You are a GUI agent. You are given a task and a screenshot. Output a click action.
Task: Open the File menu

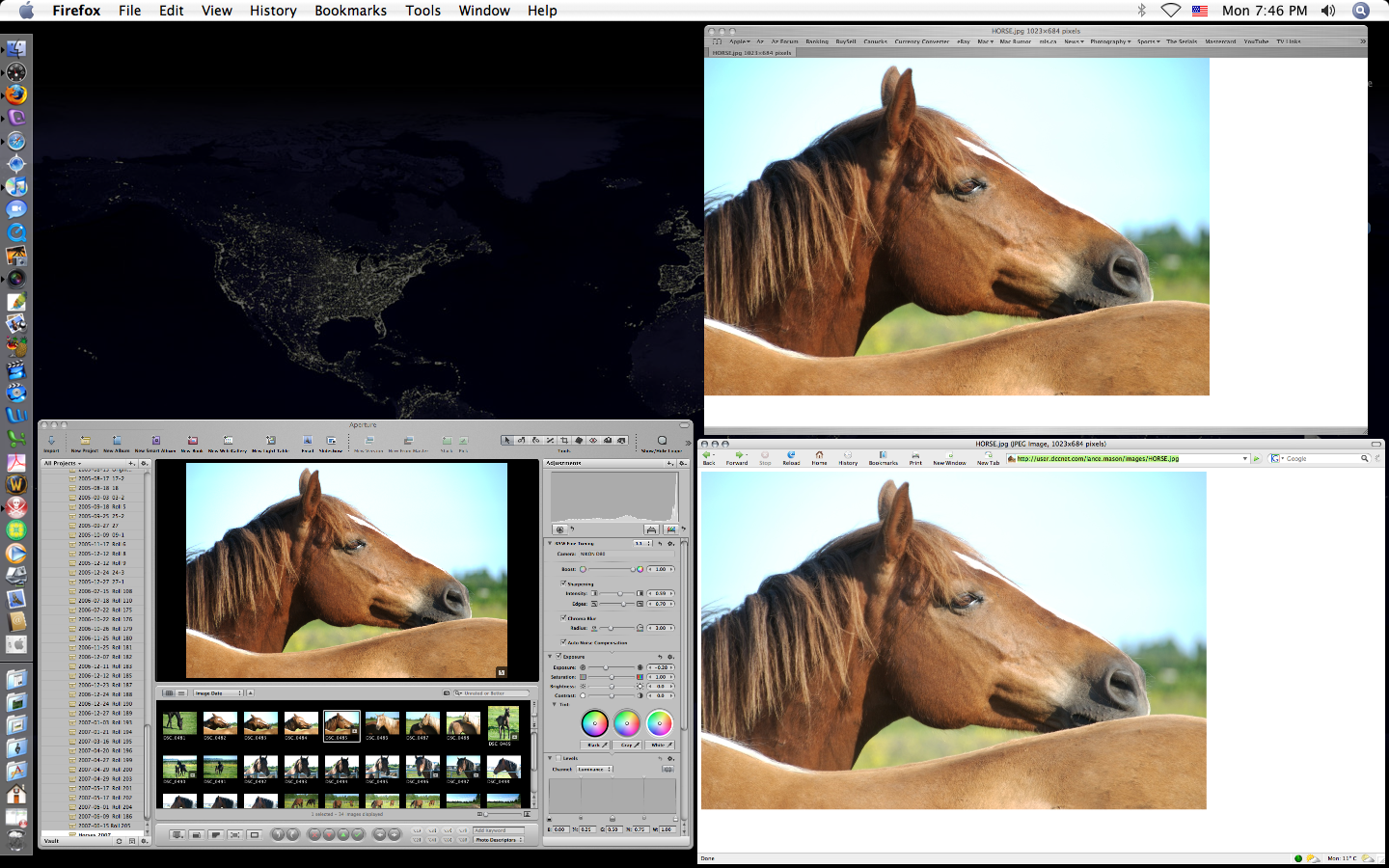tap(129, 11)
